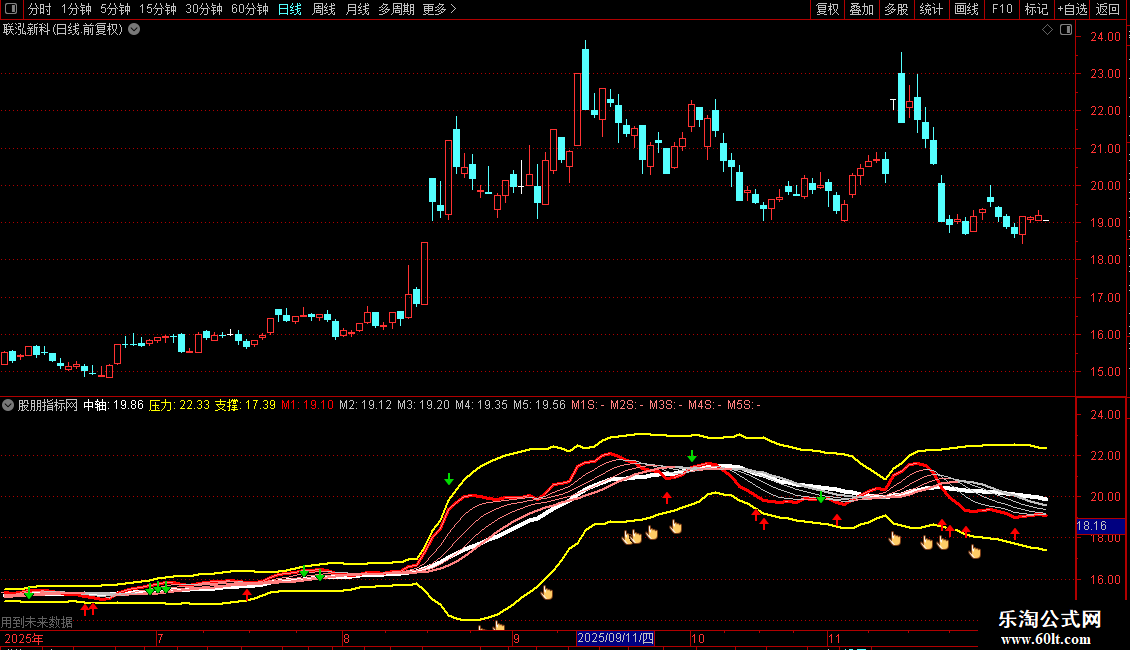
Task: Add stock via +自选 button
Action: [x=1072, y=9]
